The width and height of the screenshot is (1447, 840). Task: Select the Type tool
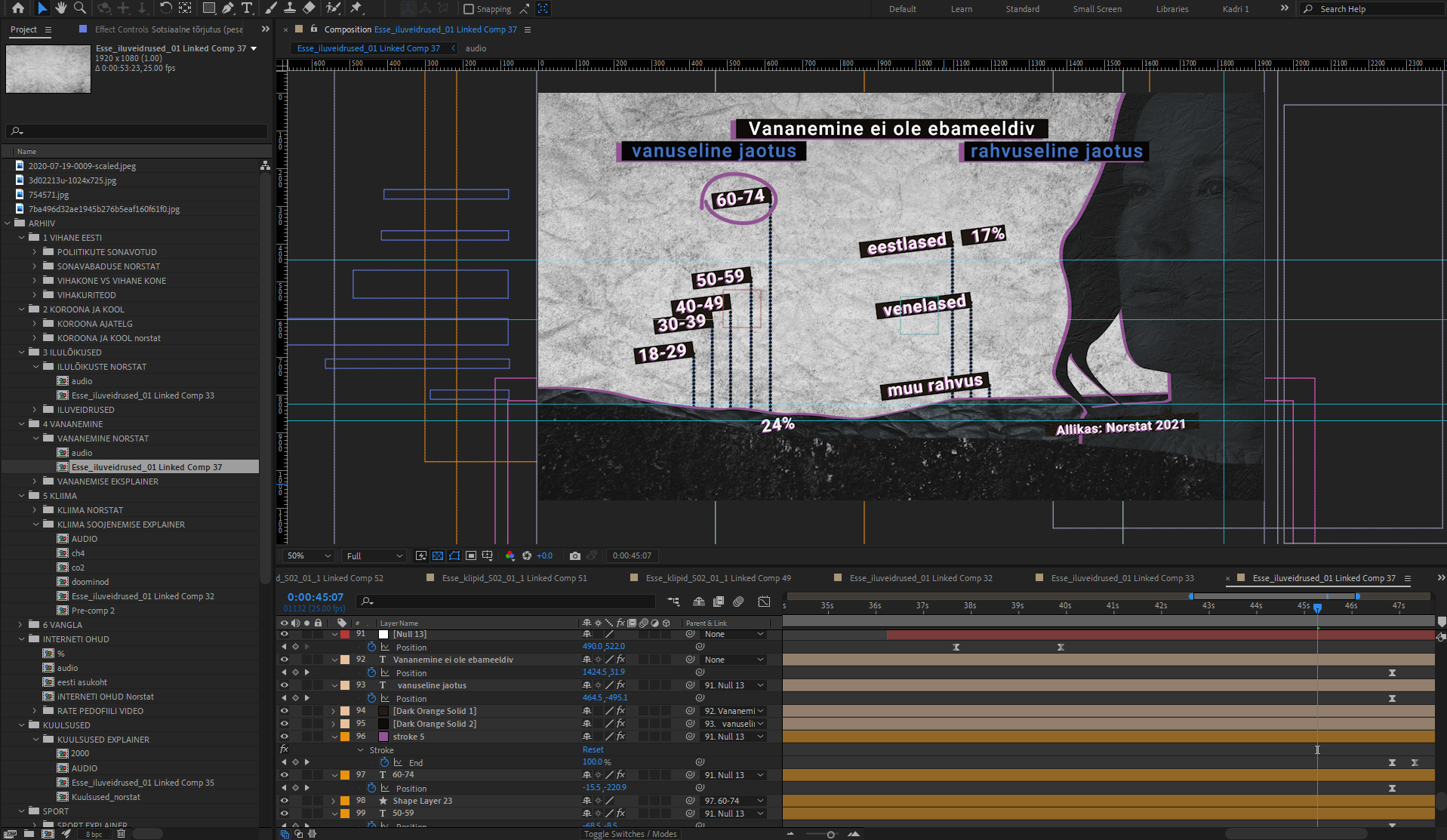point(247,8)
